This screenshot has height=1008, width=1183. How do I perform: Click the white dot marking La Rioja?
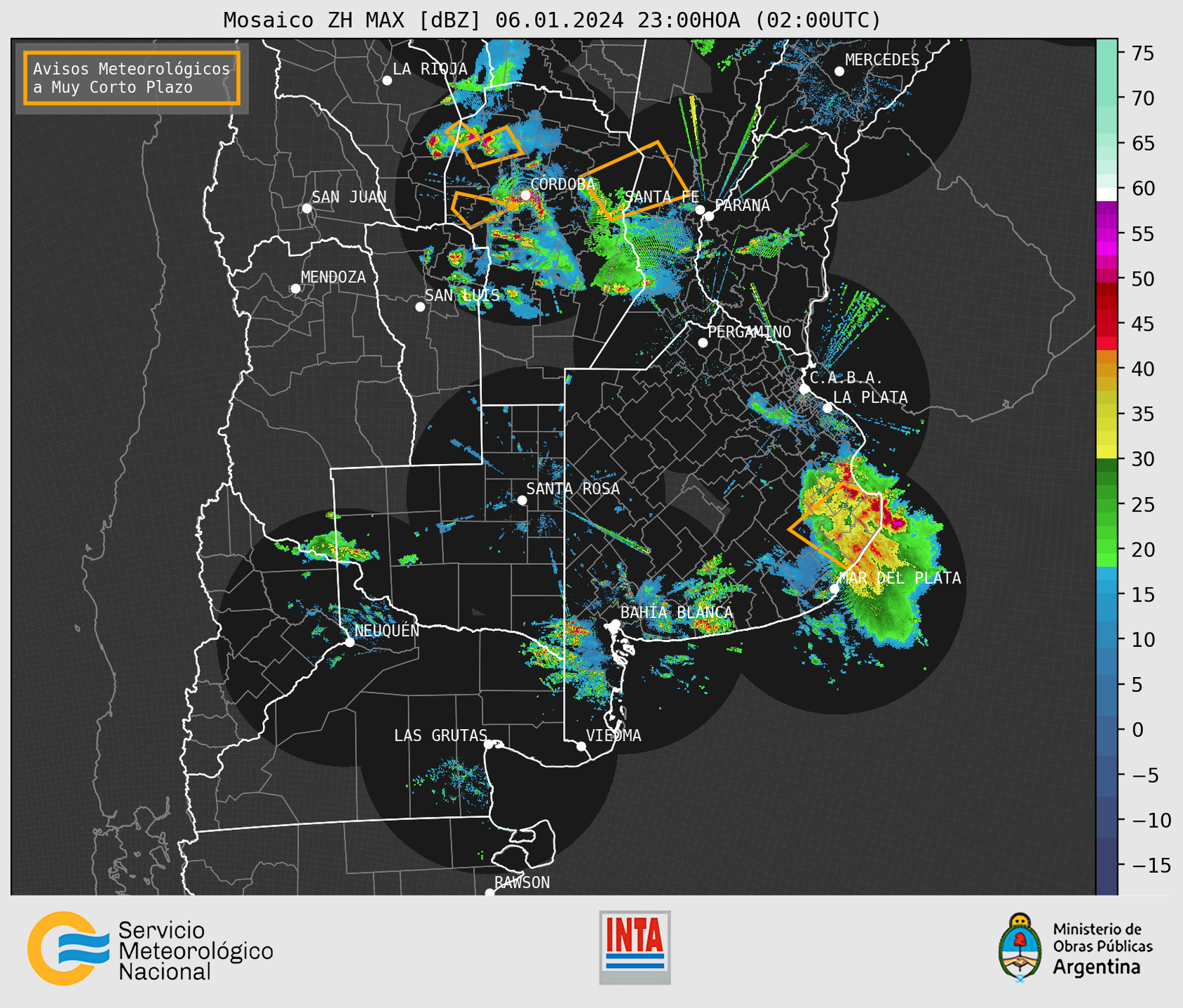click(387, 81)
